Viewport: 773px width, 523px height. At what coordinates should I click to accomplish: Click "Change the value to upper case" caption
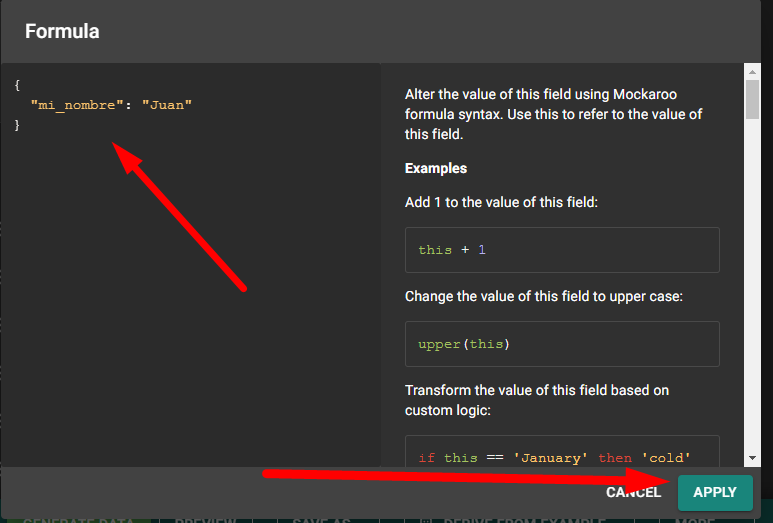(x=543, y=296)
